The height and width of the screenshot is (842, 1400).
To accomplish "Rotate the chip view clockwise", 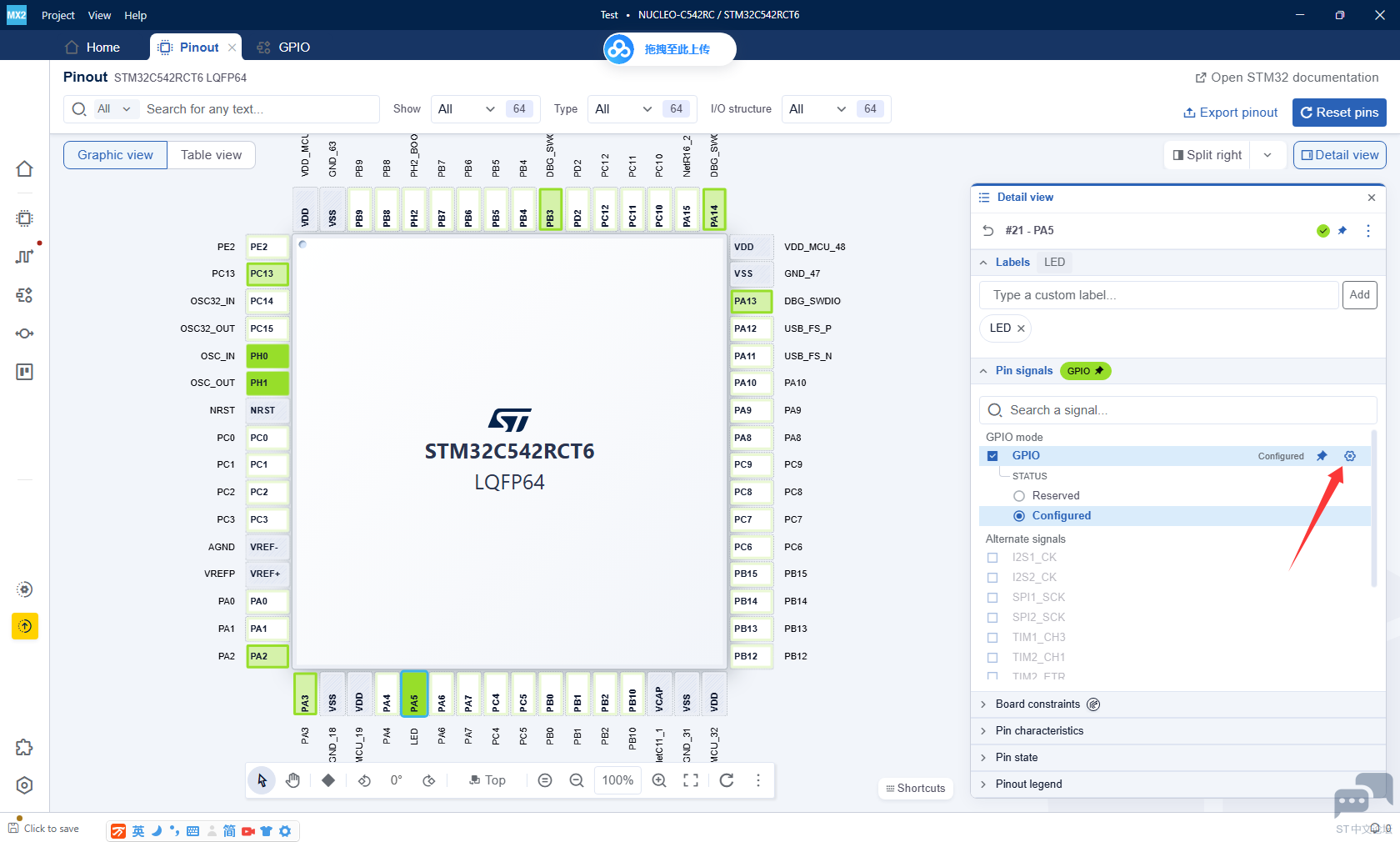I will point(429,780).
